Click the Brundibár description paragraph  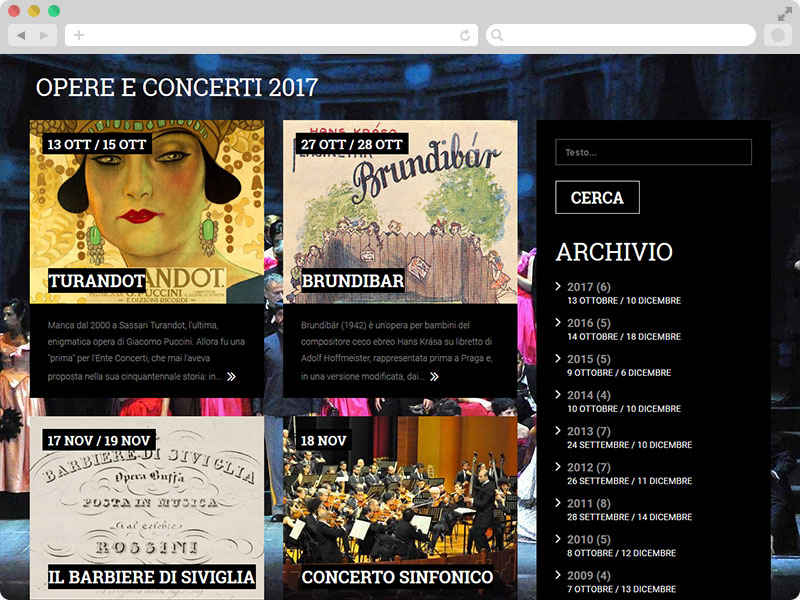point(396,351)
